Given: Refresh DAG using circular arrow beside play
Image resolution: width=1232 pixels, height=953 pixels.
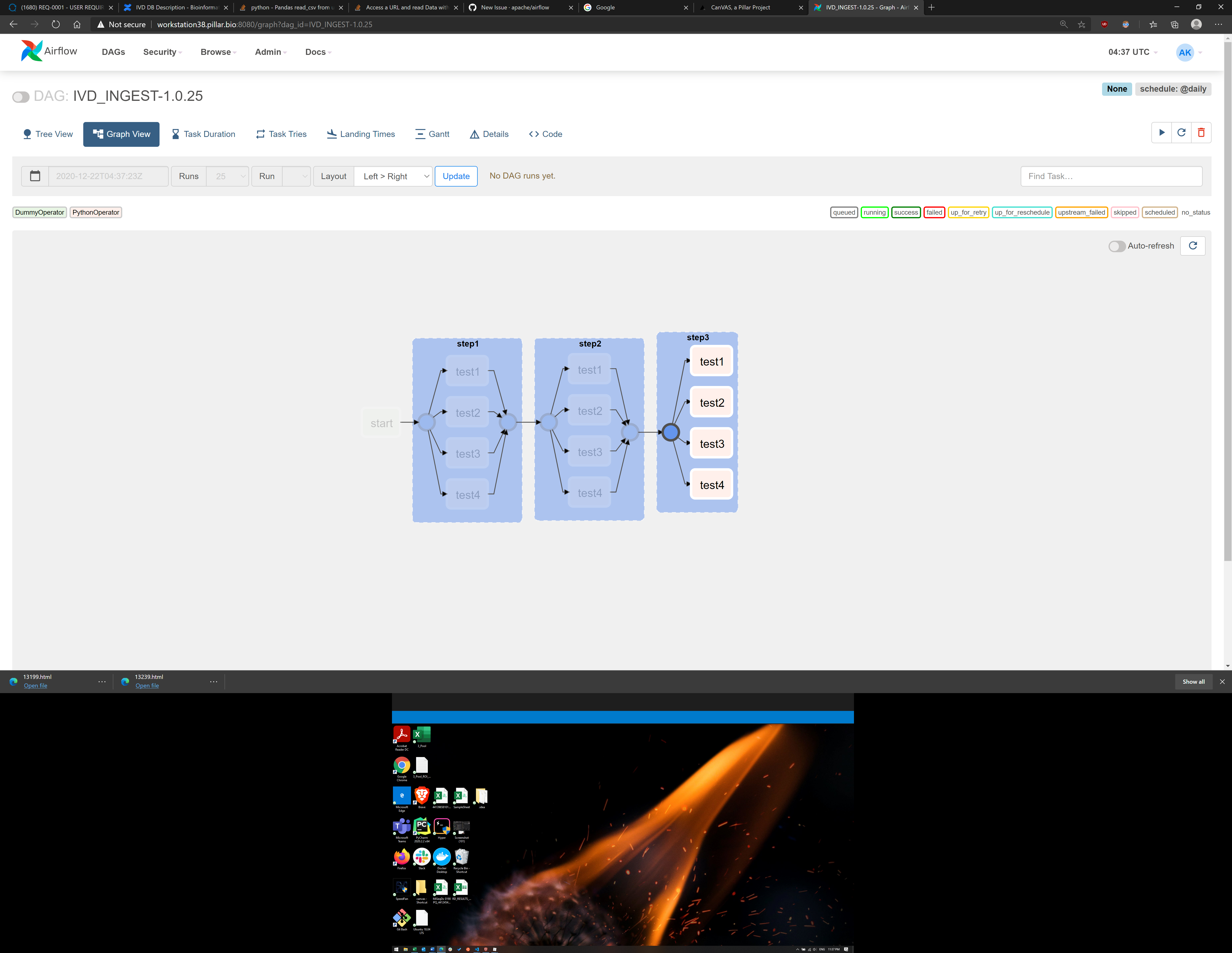Looking at the screenshot, I should pyautogui.click(x=1181, y=133).
